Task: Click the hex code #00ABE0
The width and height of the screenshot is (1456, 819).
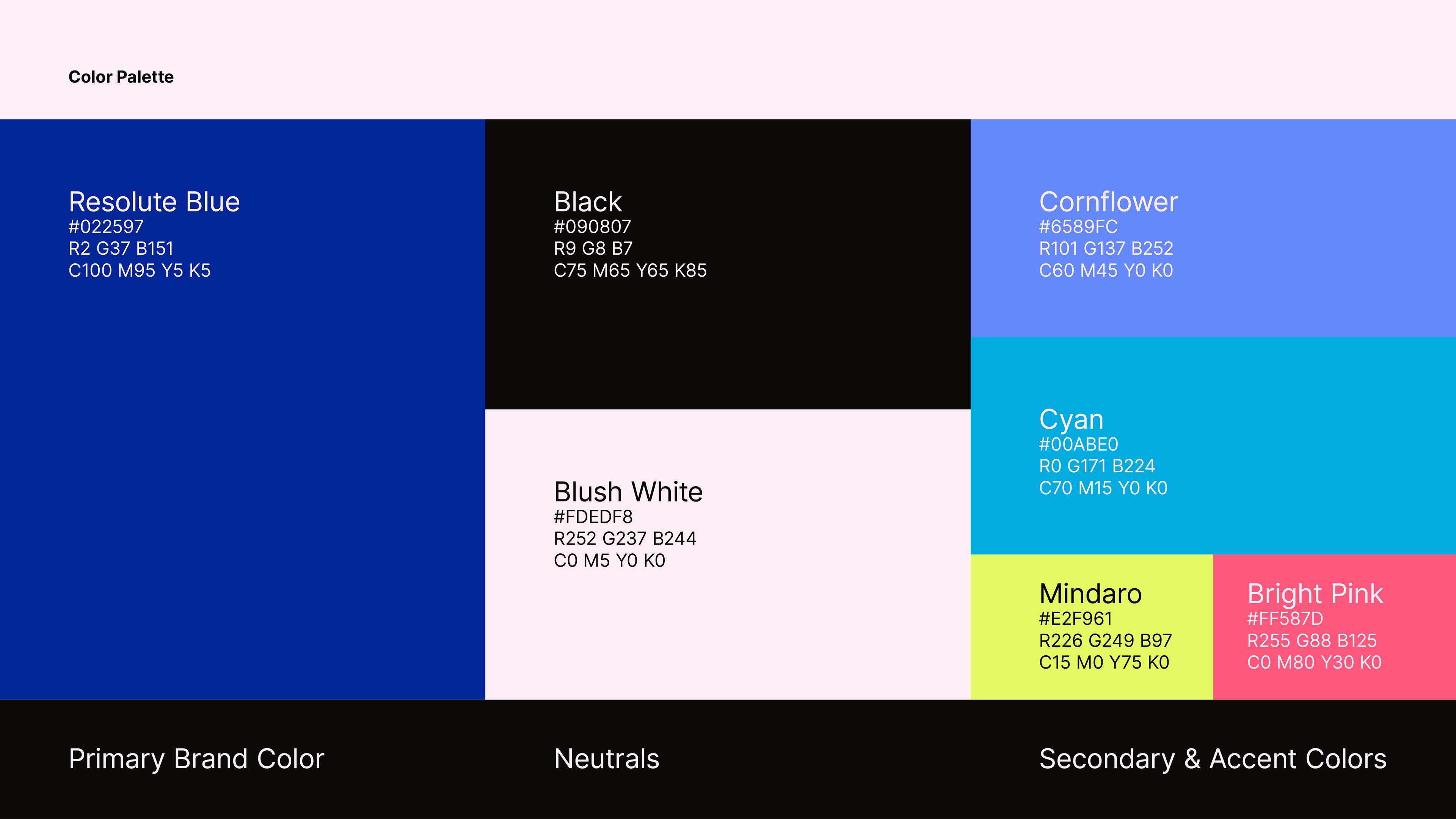Action: pyautogui.click(x=1079, y=445)
